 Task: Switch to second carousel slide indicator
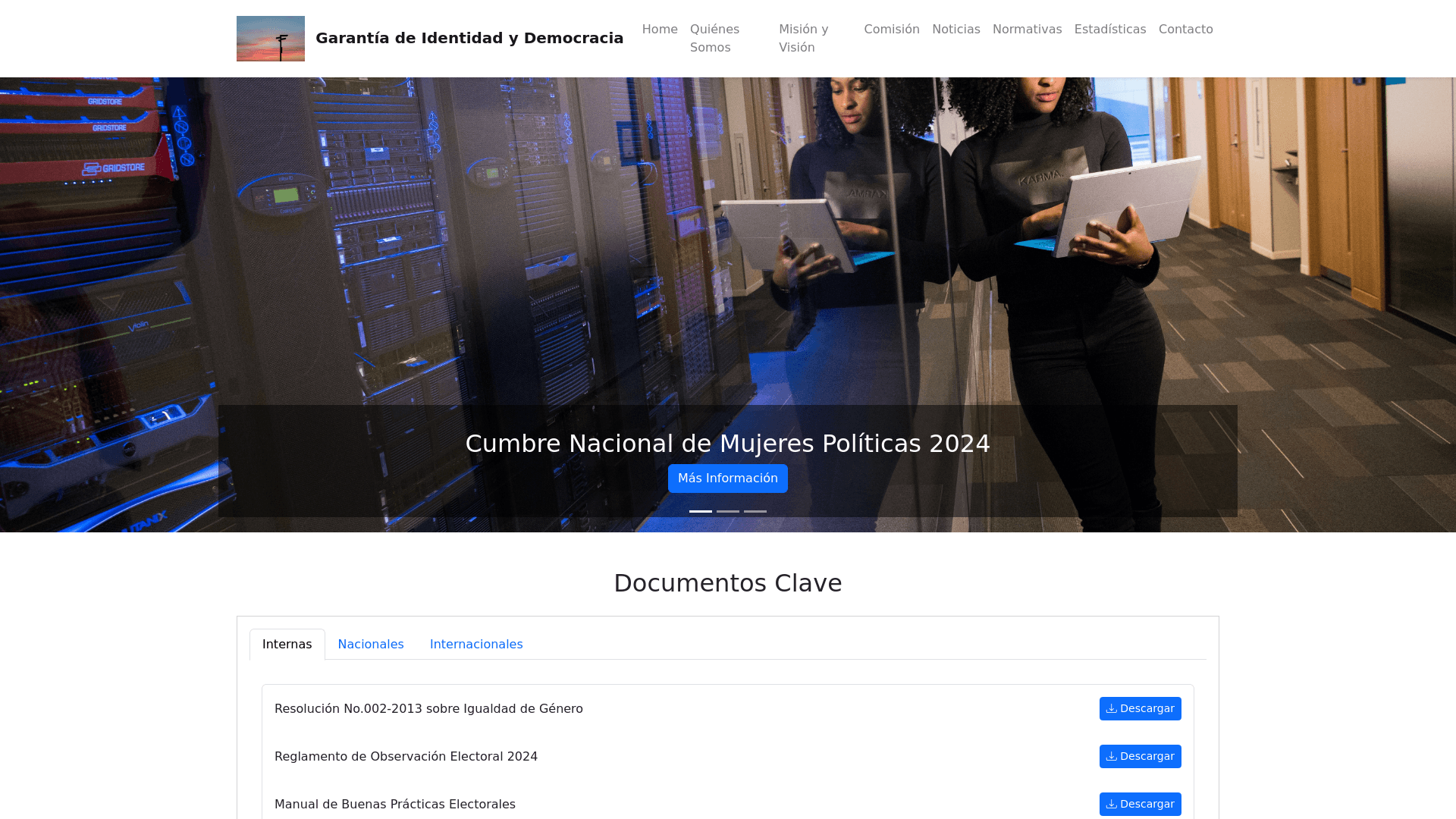click(727, 511)
